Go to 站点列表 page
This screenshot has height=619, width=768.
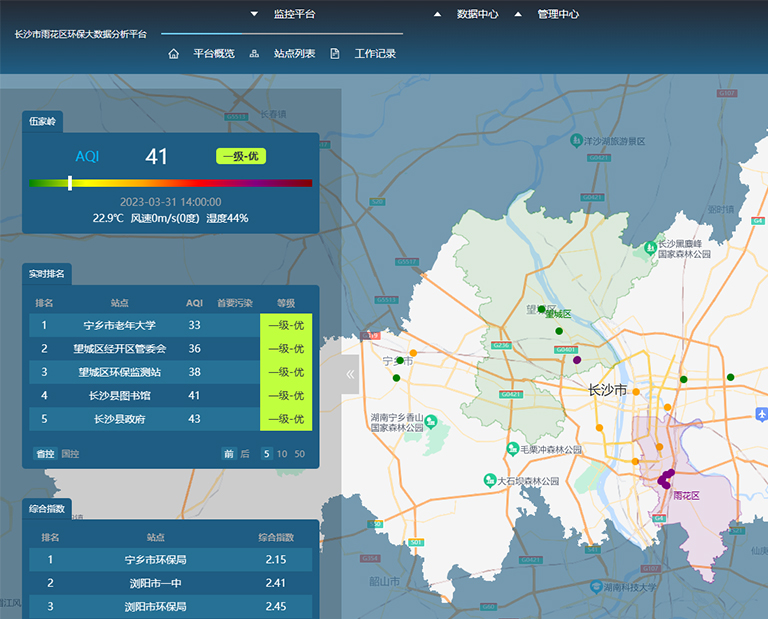tap(294, 54)
